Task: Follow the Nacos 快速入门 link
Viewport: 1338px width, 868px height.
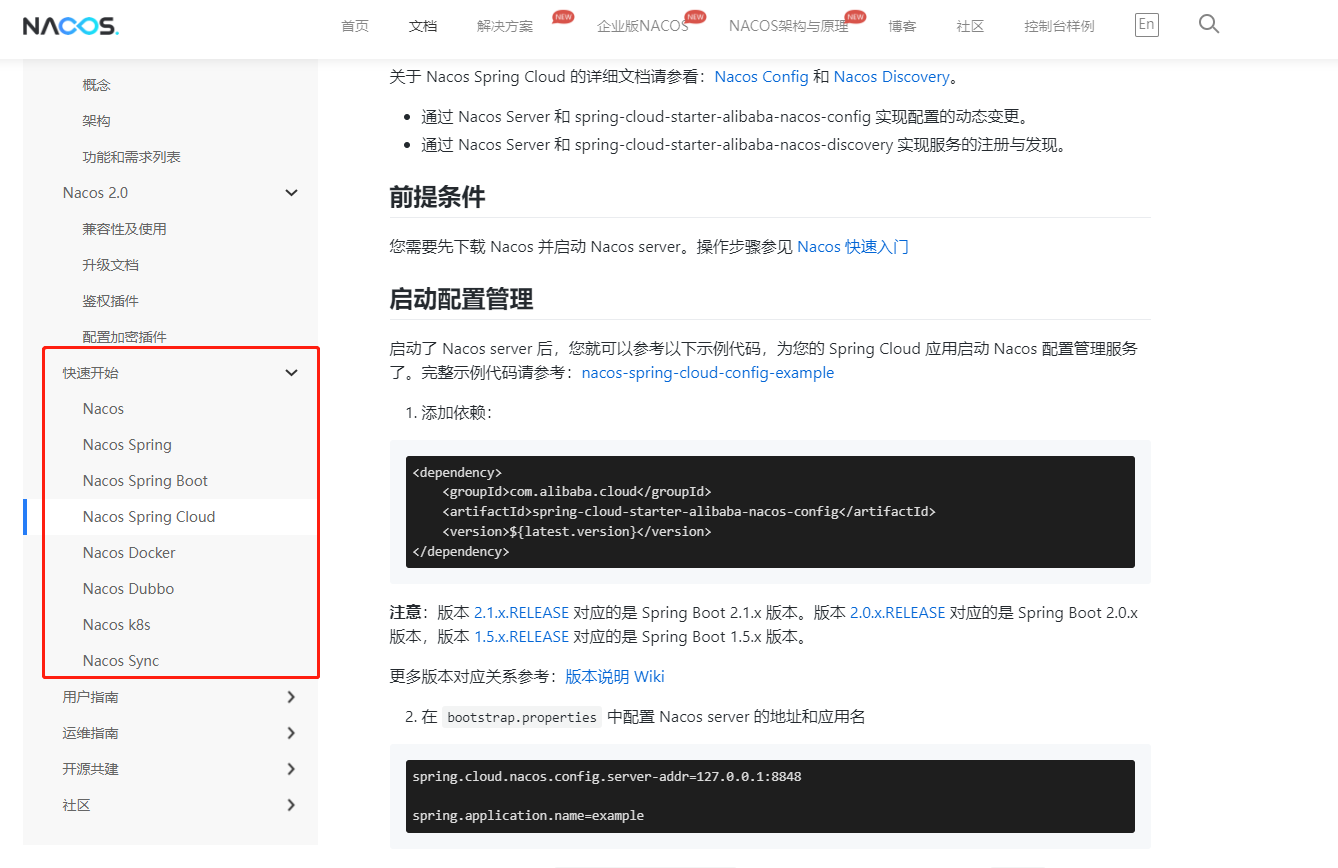Action: pyautogui.click(x=853, y=247)
